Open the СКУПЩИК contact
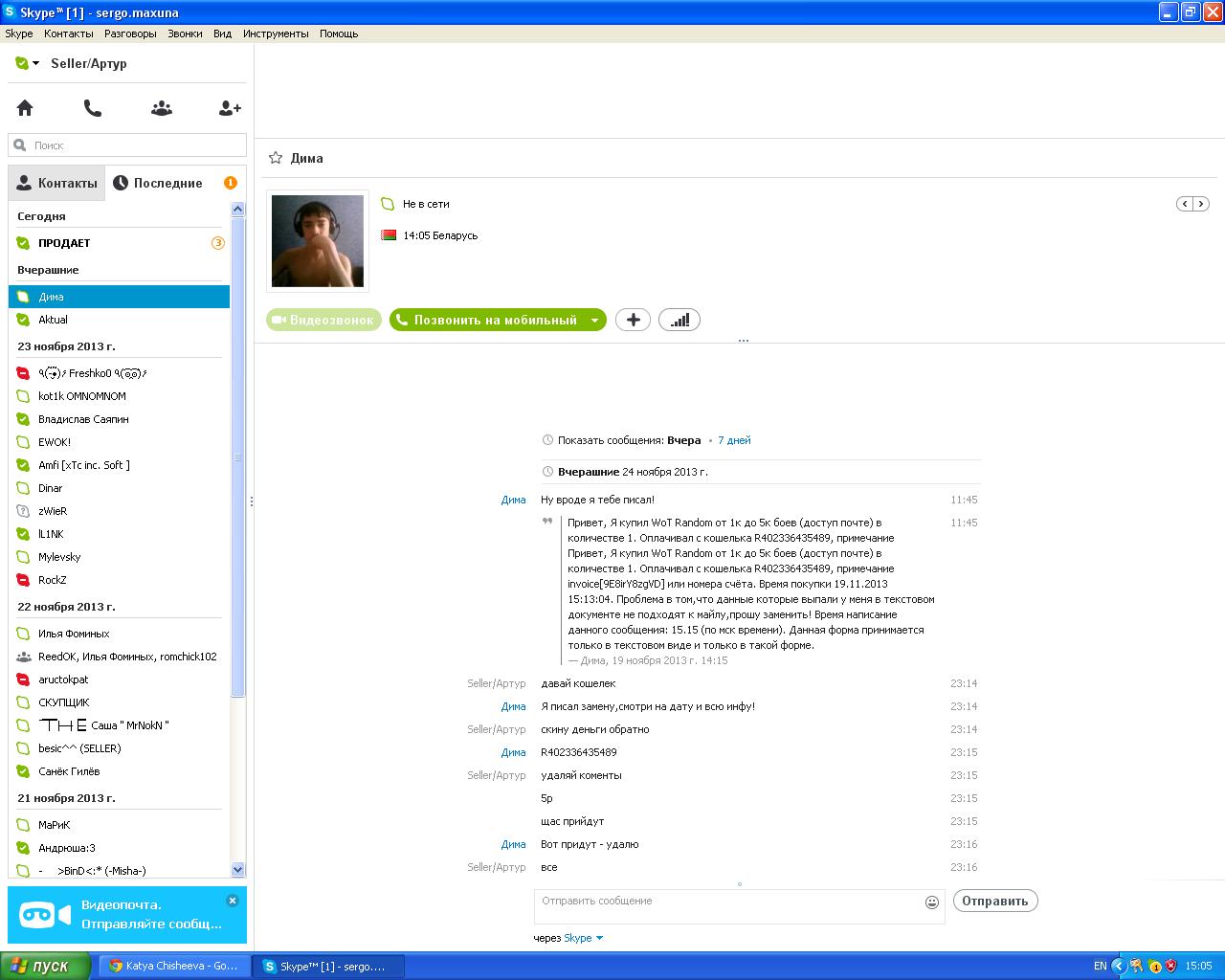The width and height of the screenshot is (1225, 980). (x=120, y=702)
